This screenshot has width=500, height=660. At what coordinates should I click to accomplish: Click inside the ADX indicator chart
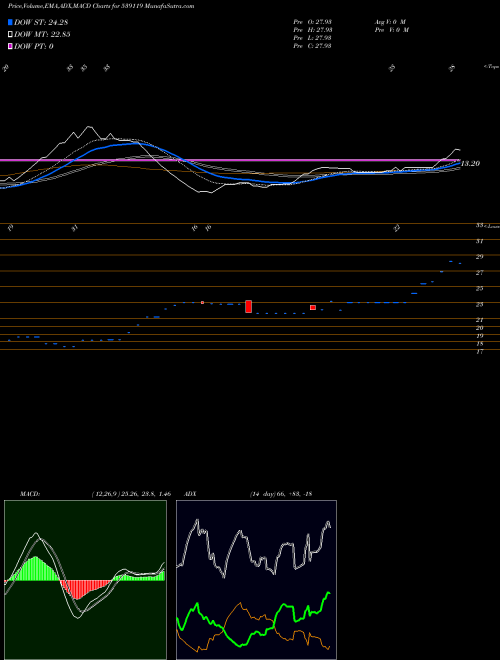(256, 580)
